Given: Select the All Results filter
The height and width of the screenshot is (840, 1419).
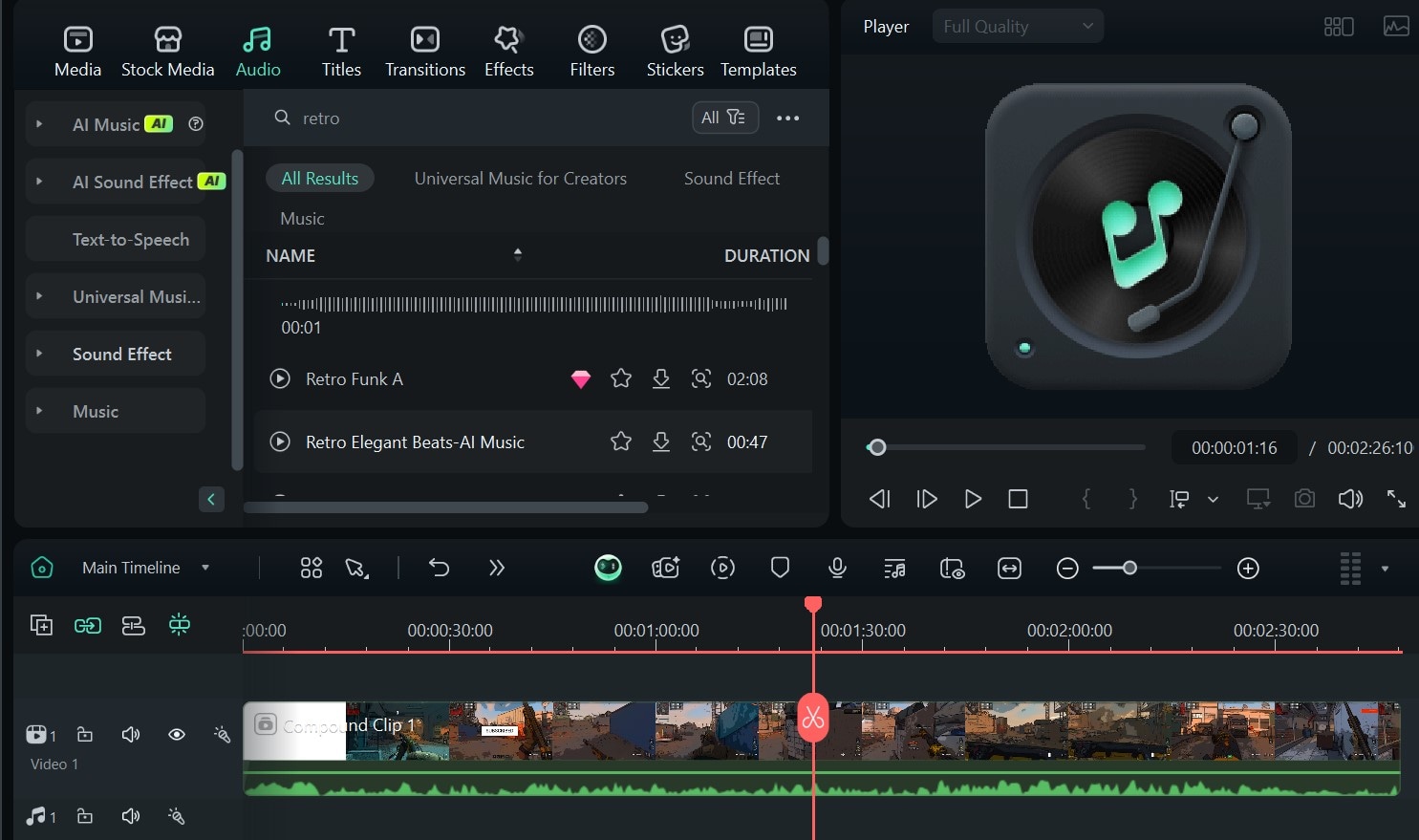Looking at the screenshot, I should tap(320, 179).
